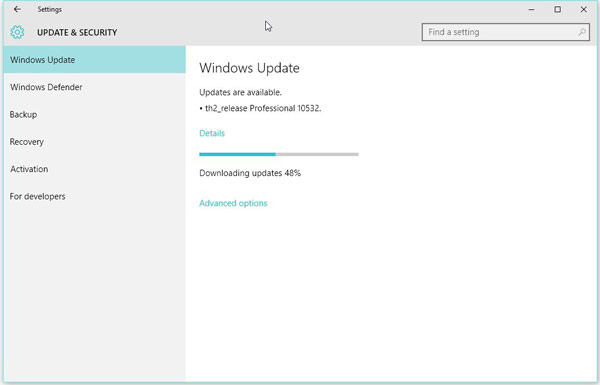Maximize the Settings window

click(x=558, y=10)
